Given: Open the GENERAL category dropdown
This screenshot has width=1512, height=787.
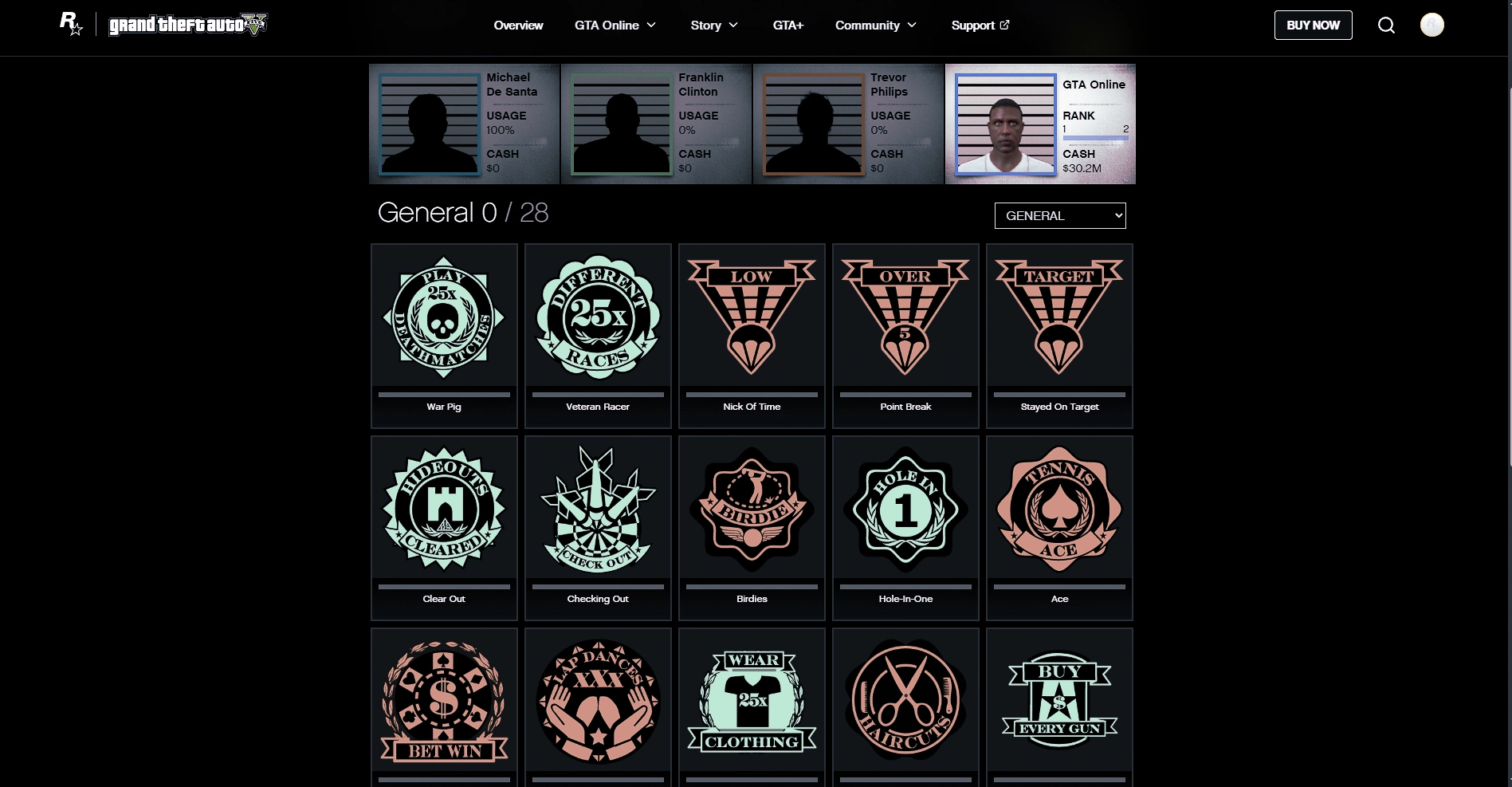Looking at the screenshot, I should coord(1060,215).
